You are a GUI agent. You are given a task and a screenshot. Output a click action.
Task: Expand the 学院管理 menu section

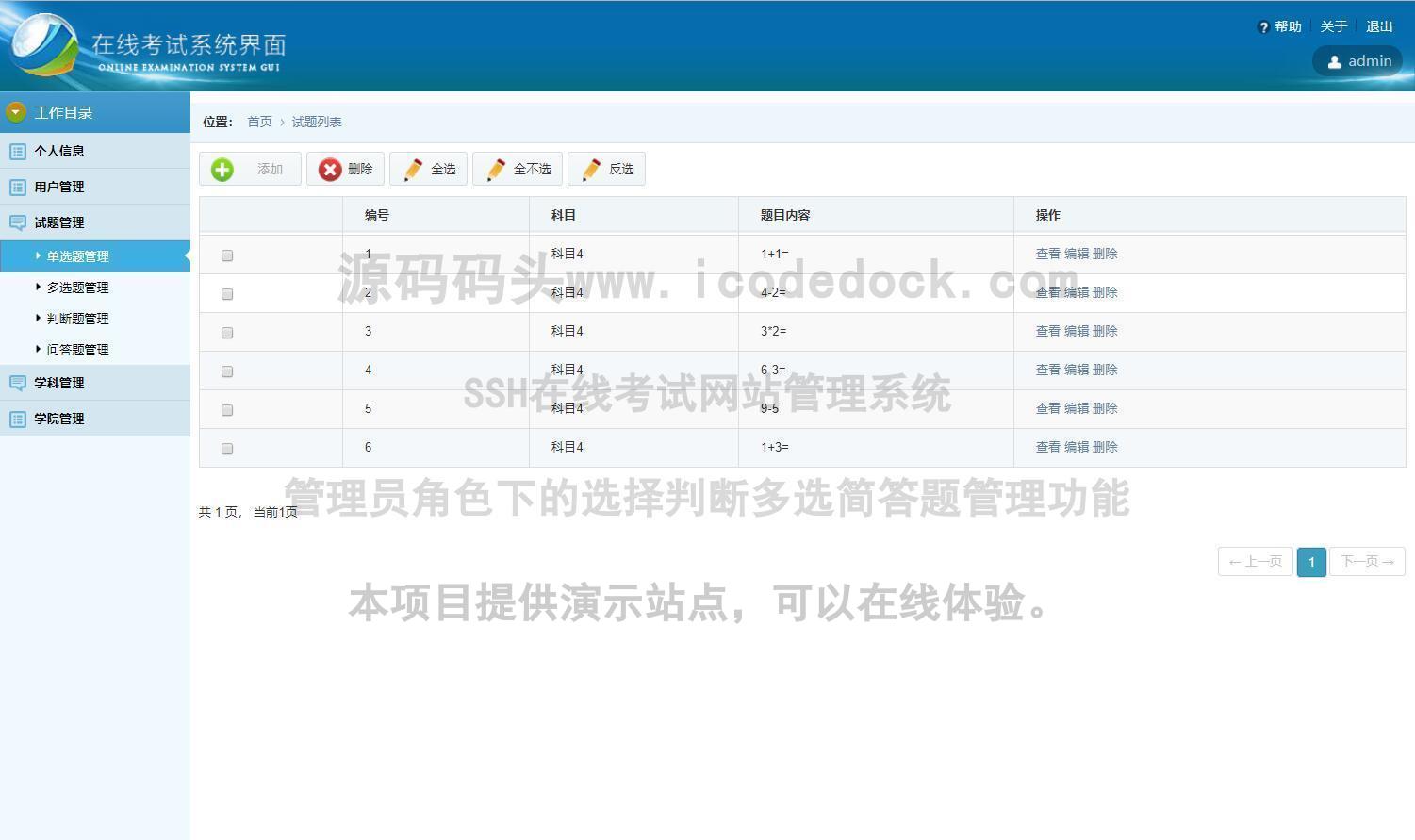[95, 419]
